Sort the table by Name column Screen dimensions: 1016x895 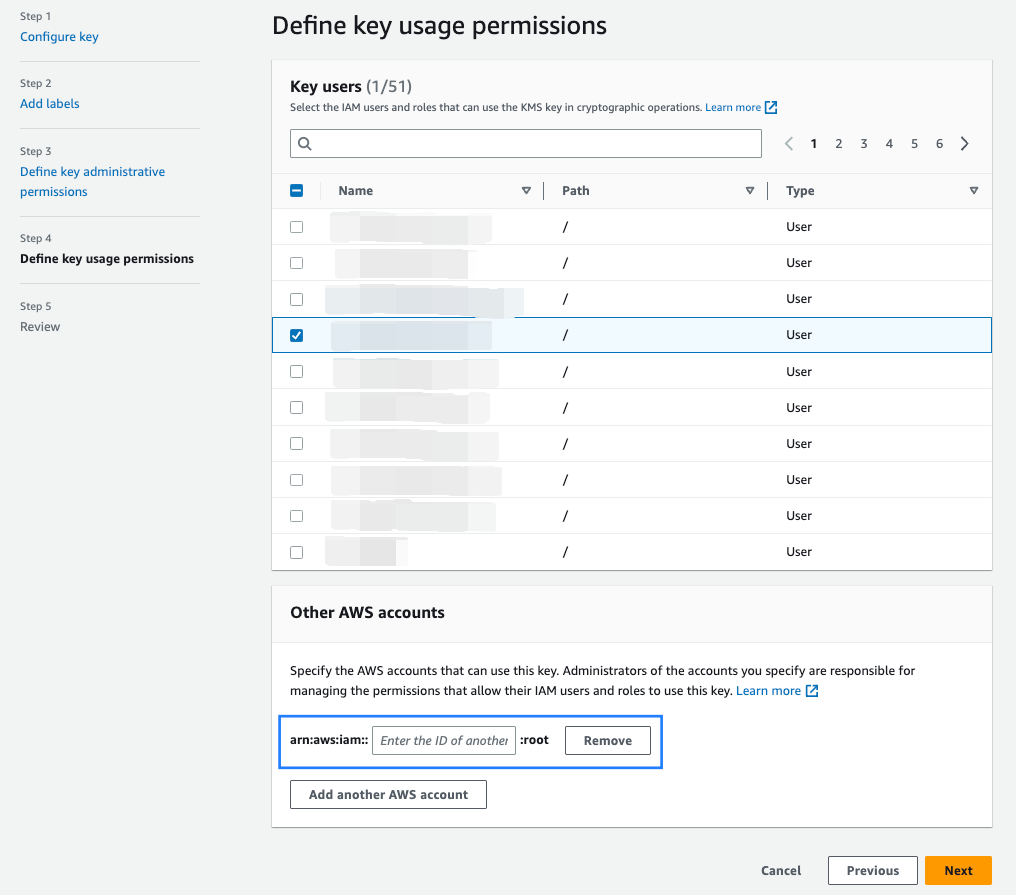coord(526,191)
